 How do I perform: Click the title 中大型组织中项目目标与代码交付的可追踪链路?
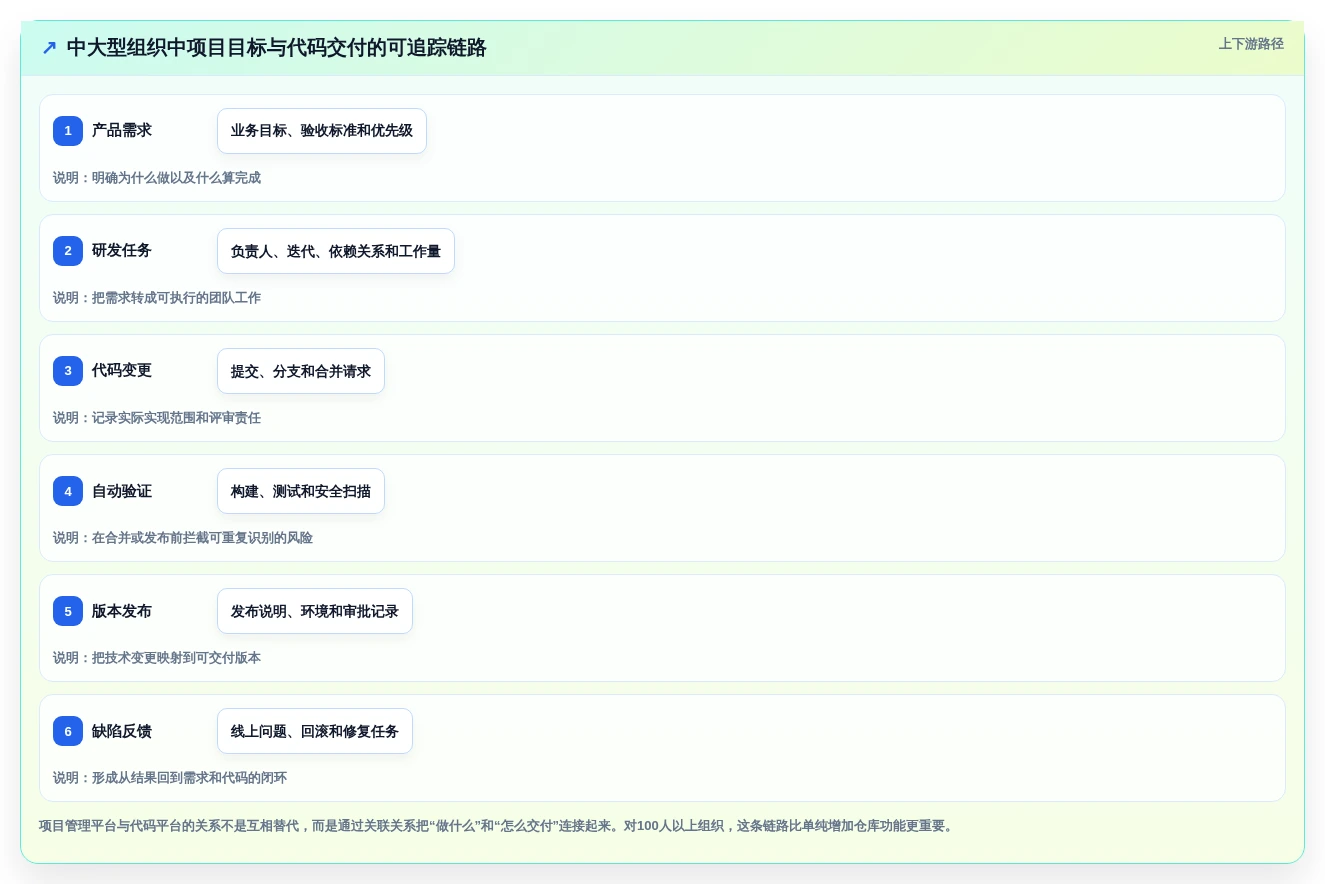click(x=276, y=48)
